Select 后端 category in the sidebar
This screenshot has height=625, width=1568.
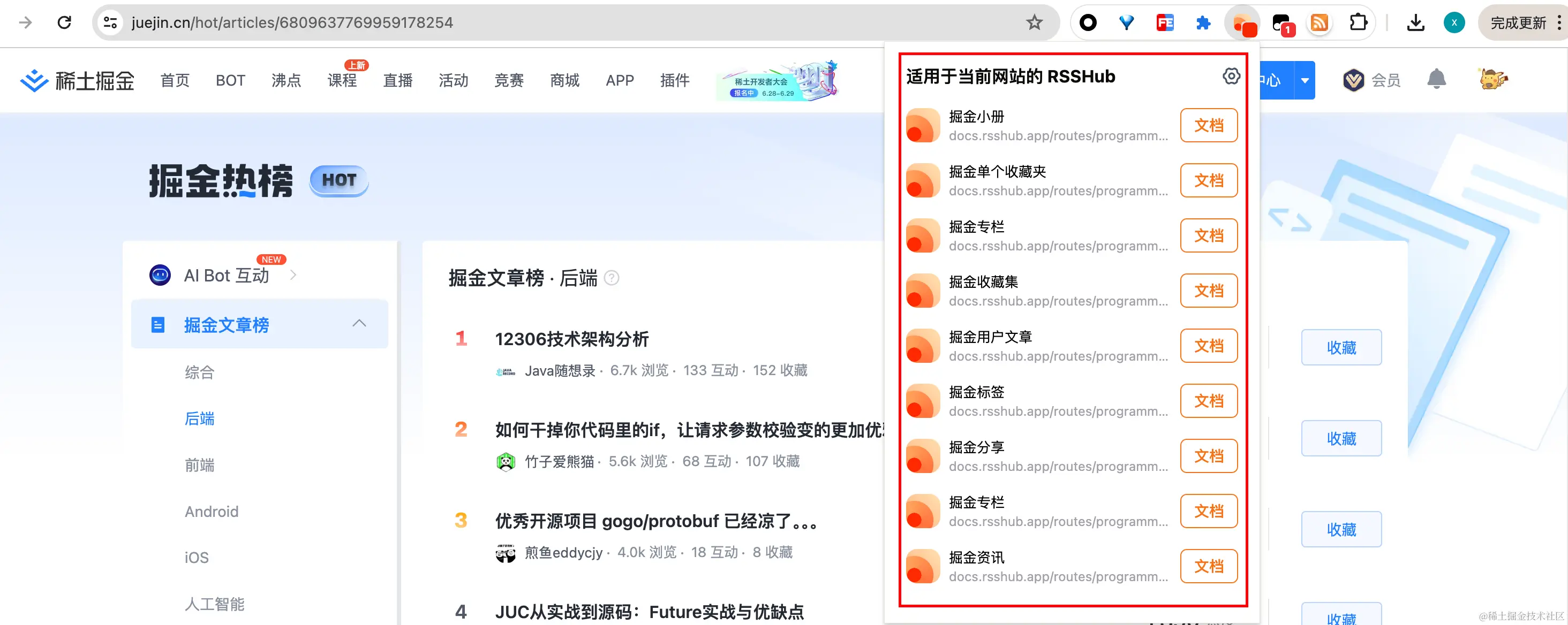(x=200, y=418)
